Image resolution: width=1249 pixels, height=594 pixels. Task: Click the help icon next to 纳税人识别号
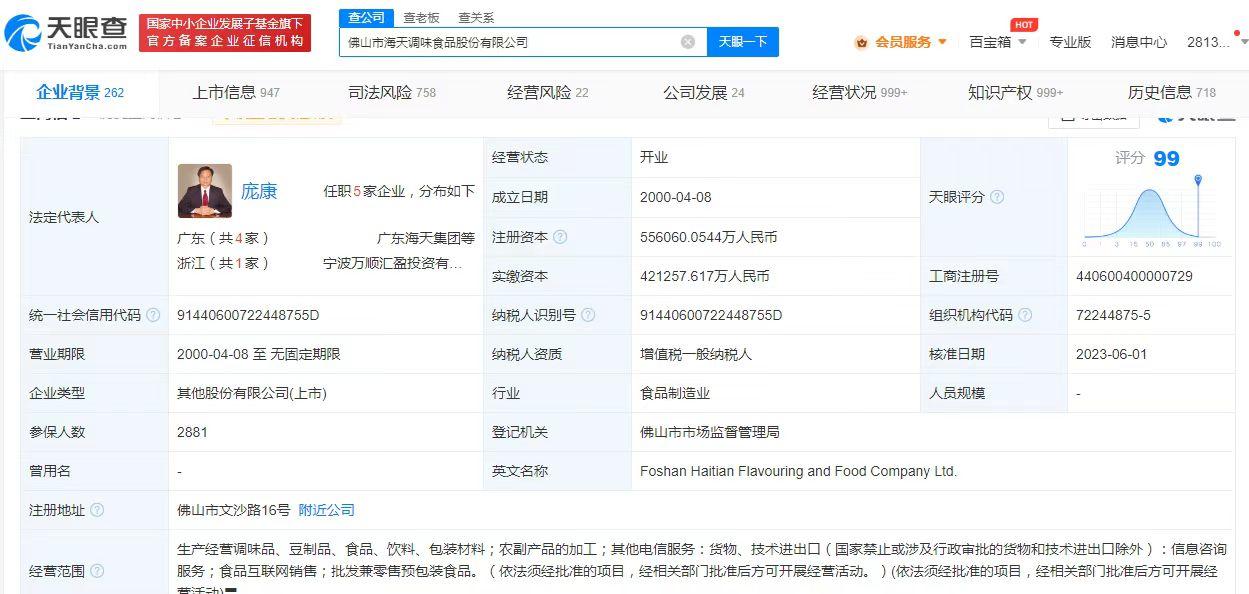tap(588, 315)
